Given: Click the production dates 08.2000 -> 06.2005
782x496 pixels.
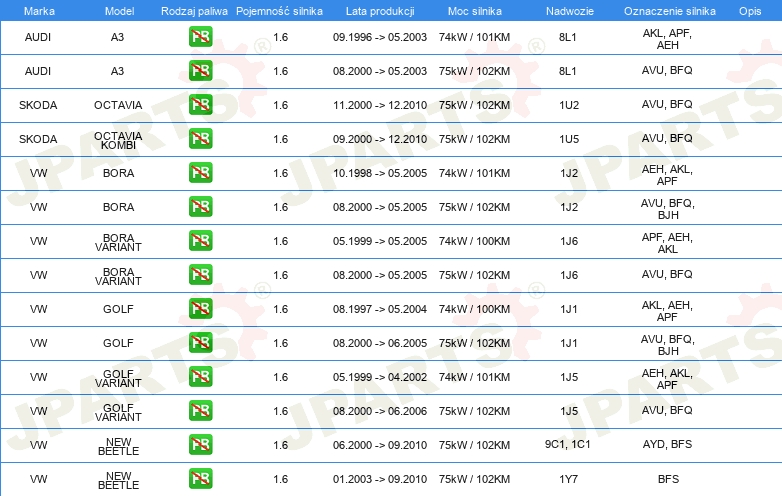Looking at the screenshot, I should [x=380, y=343].
